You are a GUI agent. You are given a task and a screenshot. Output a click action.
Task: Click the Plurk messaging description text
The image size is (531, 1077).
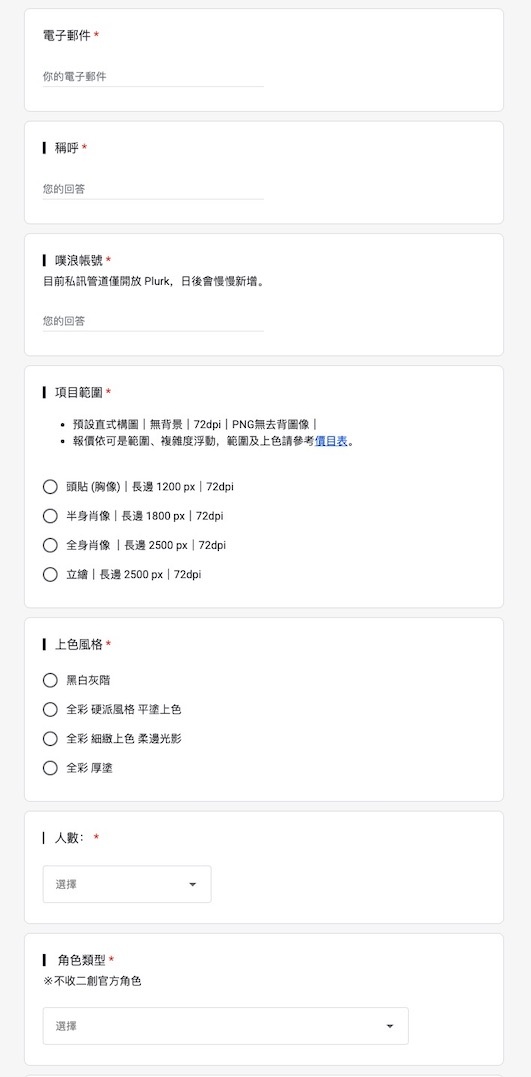point(153,281)
